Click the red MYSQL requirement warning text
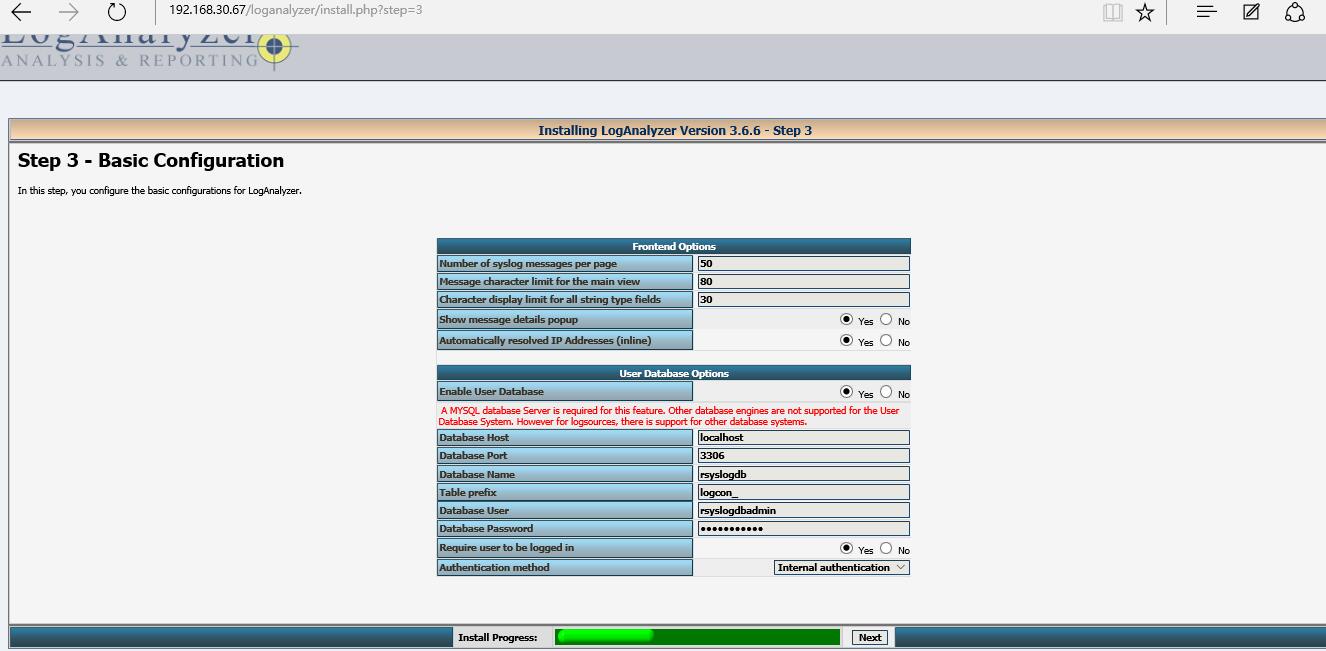Image resolution: width=1326 pixels, height=651 pixels. point(669,416)
